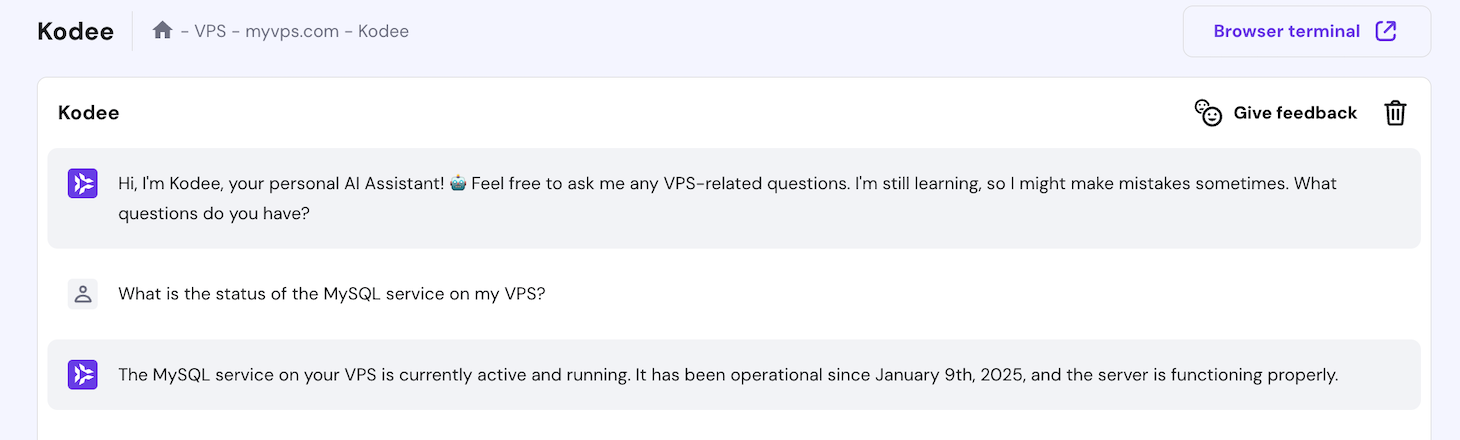Delete the chat using the trash icon
This screenshot has width=1460, height=440.
(1395, 113)
